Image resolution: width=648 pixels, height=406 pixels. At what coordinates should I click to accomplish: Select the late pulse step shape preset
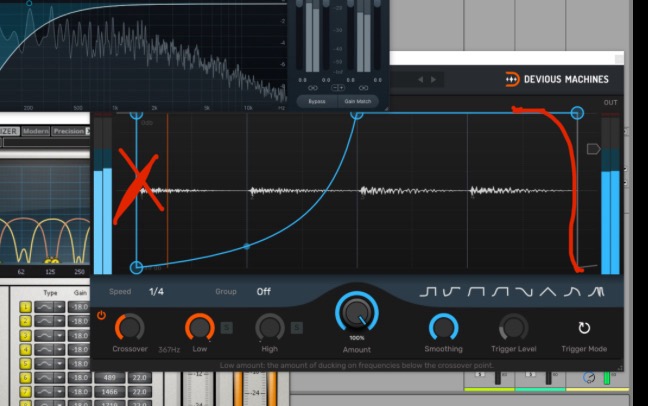428,292
